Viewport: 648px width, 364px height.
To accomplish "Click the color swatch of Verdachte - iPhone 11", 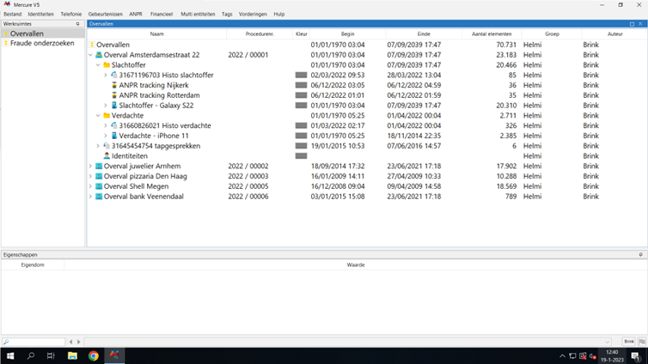I will 301,136.
